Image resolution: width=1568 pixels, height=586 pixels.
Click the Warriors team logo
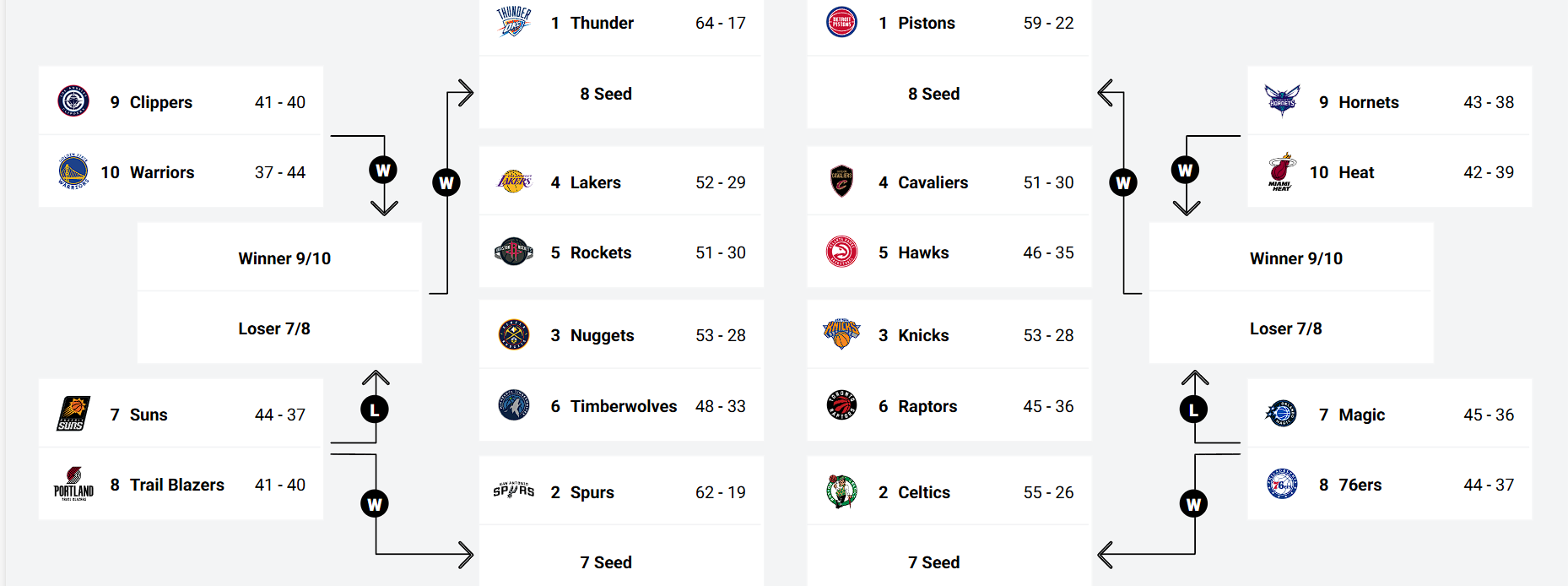pos(73,171)
